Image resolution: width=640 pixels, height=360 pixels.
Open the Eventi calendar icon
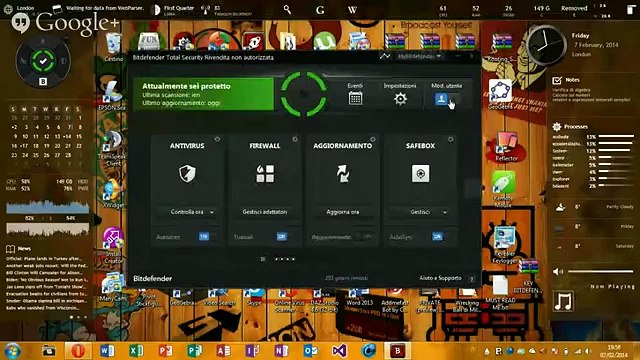pyautogui.click(x=355, y=98)
